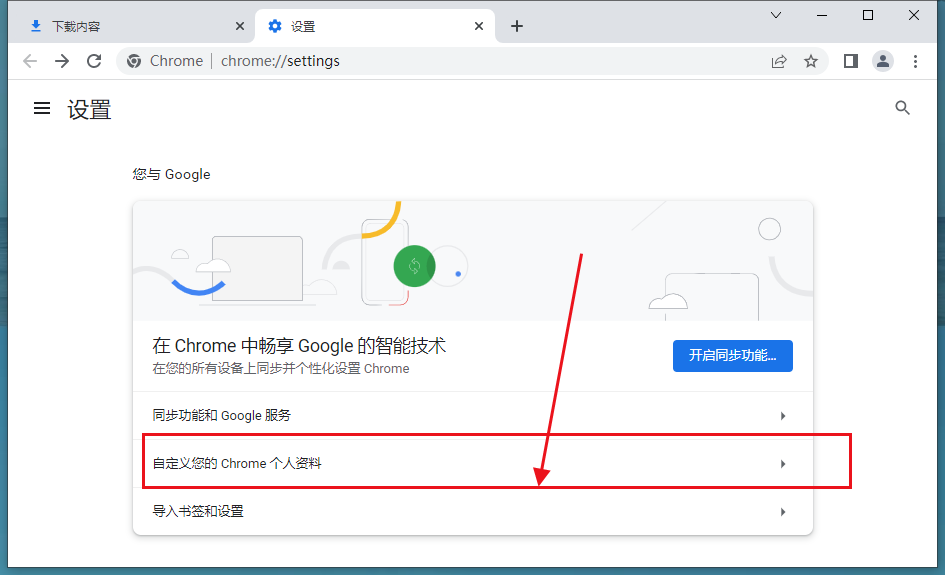
Task: Open 自定义您的 Chrome 个人资料 row
Action: click(x=472, y=463)
